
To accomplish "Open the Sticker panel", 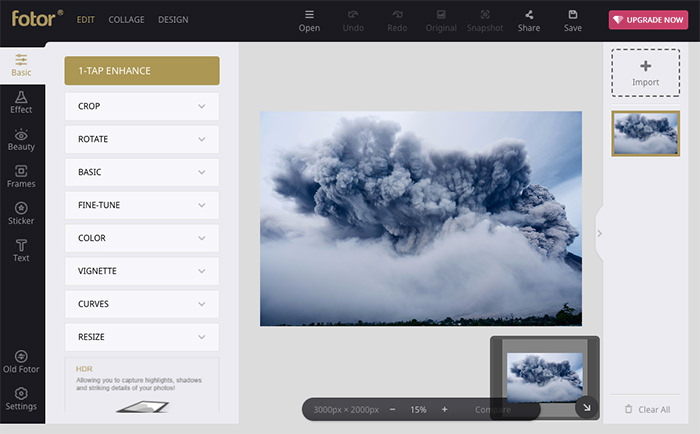I will (21, 213).
